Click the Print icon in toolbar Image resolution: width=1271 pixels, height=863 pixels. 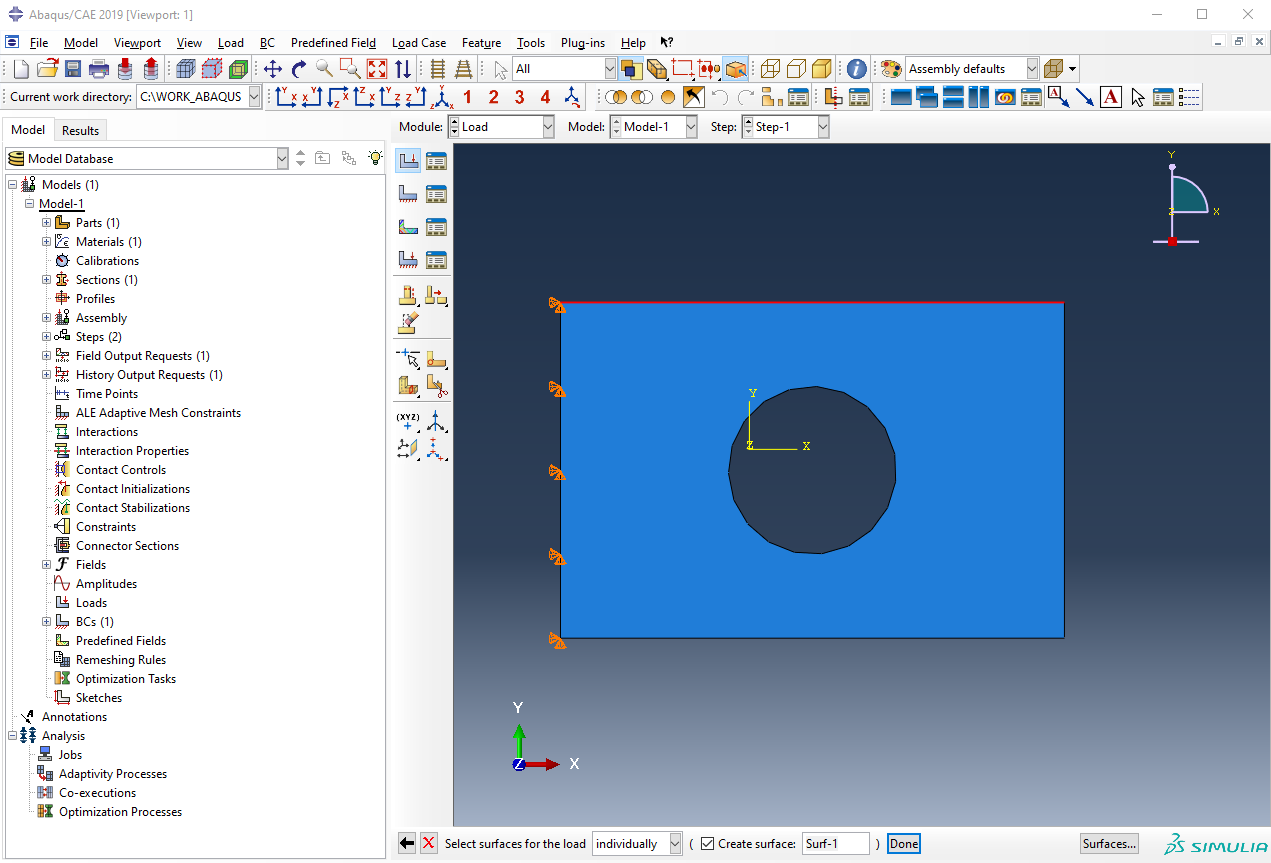(x=99, y=69)
